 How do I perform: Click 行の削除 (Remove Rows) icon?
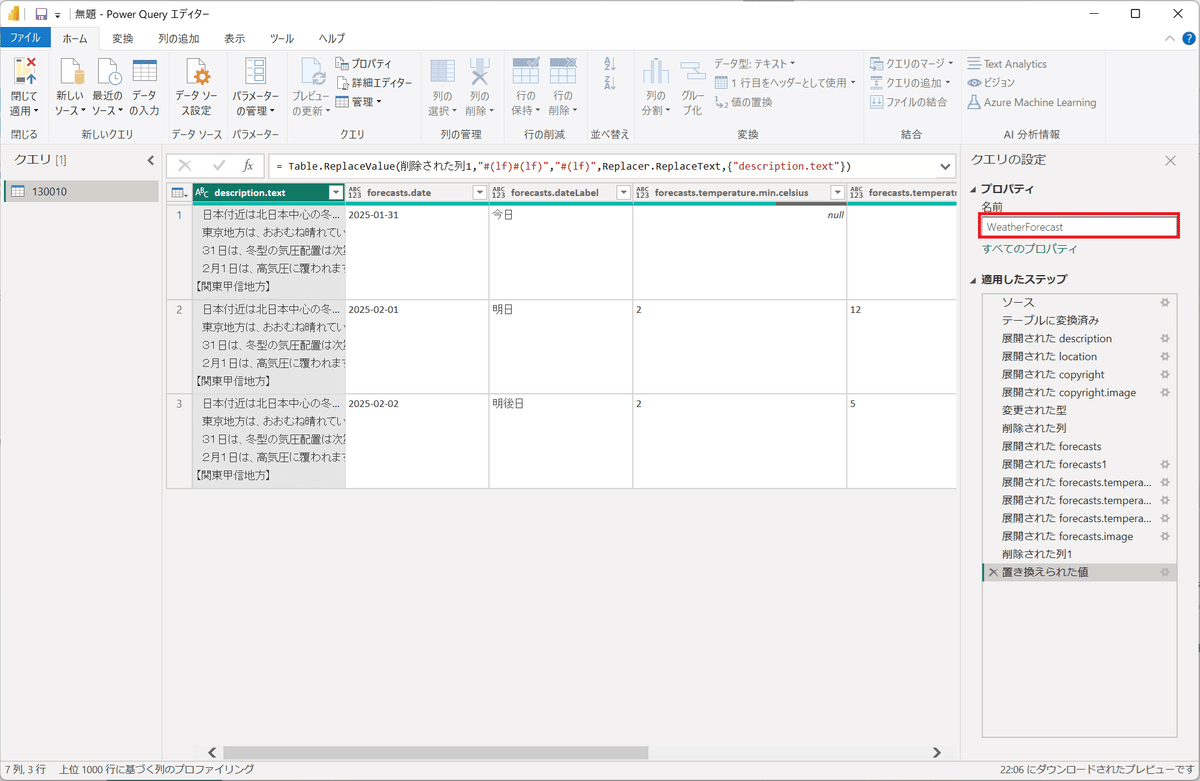563,73
